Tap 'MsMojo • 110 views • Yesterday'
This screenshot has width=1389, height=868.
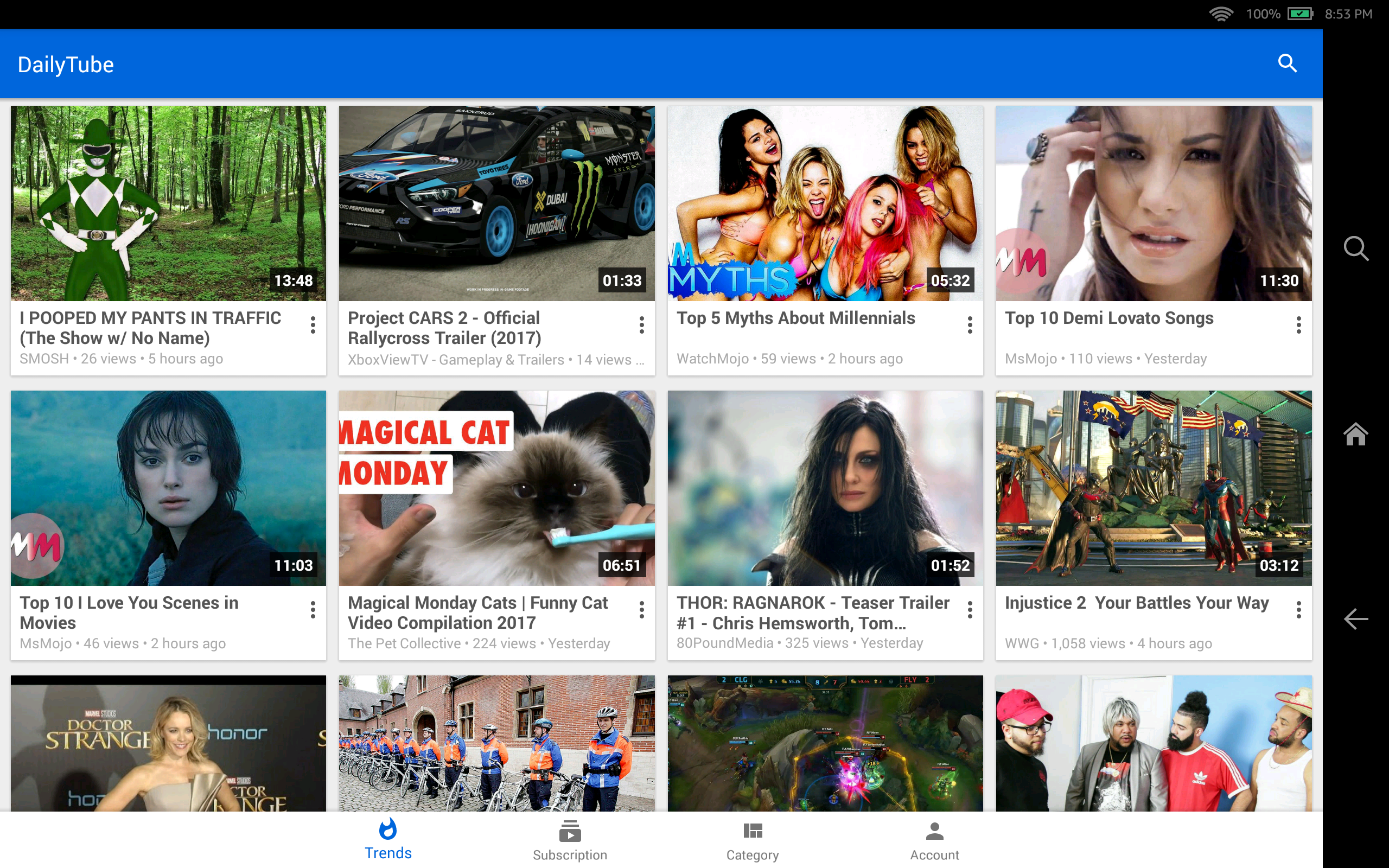coord(1106,359)
